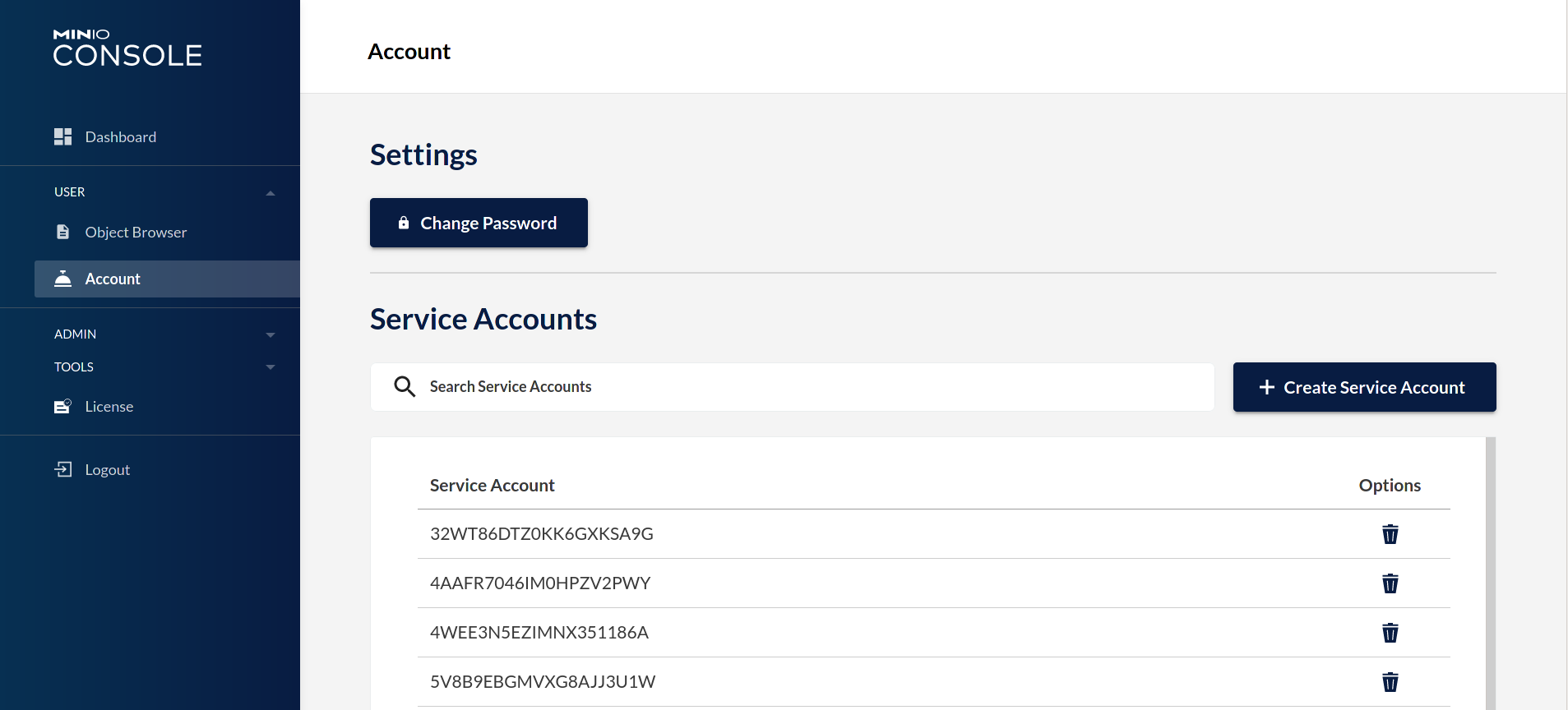
Task: Focus the Search Service Accounts field
Action: coord(814,387)
